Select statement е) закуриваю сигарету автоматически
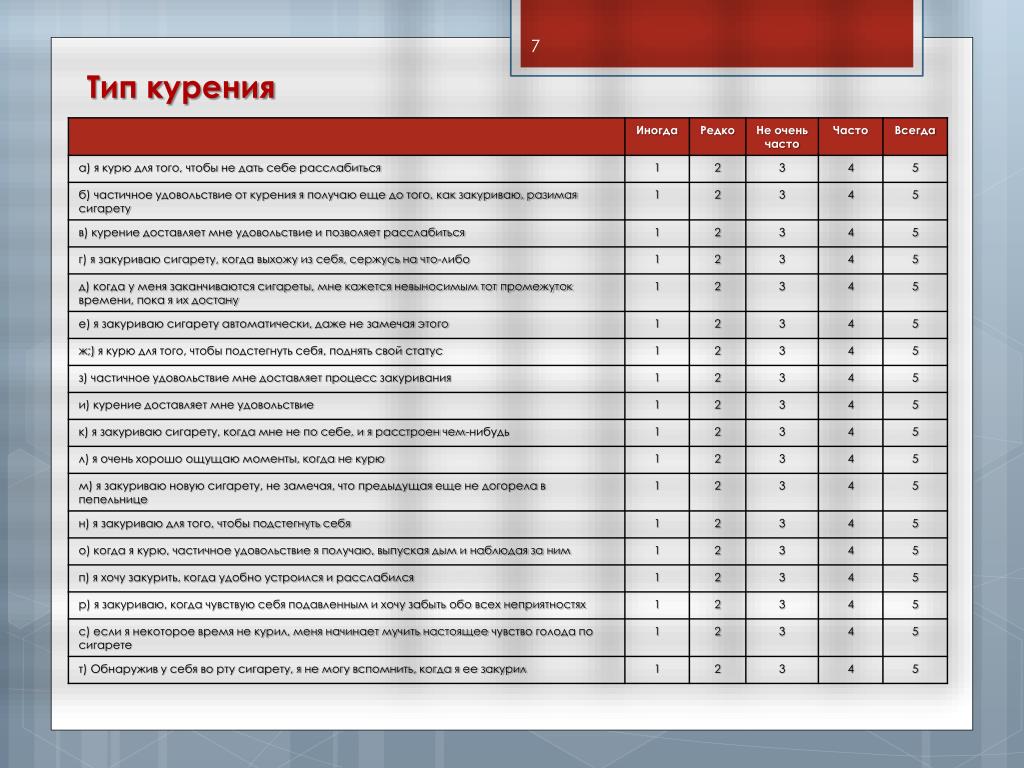This screenshot has height=768, width=1024. coord(263,324)
